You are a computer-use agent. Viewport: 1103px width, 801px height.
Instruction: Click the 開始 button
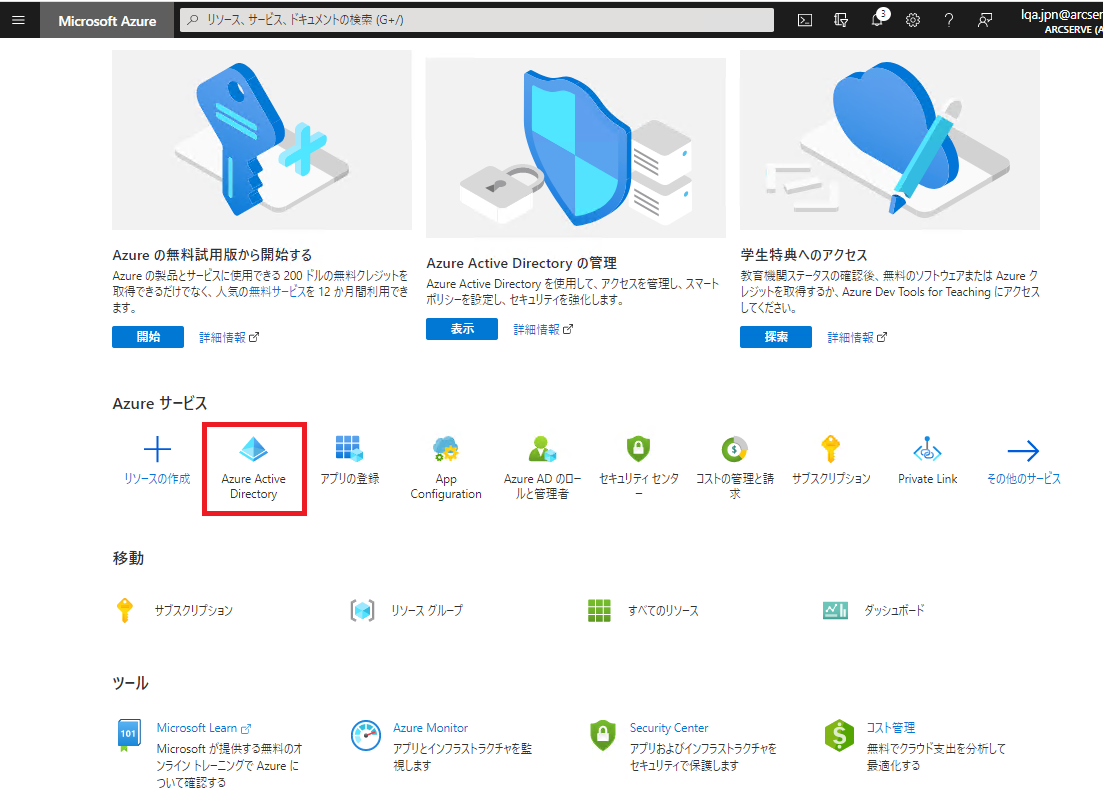tap(148, 337)
